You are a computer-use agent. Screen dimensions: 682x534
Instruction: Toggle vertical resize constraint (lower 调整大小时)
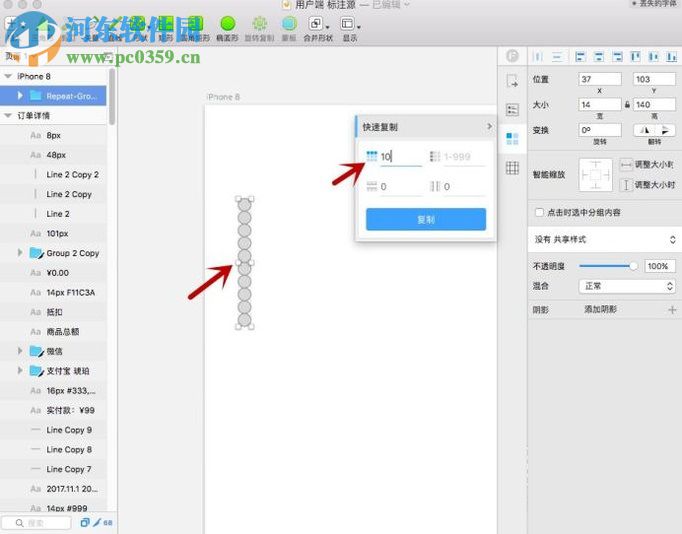626,185
